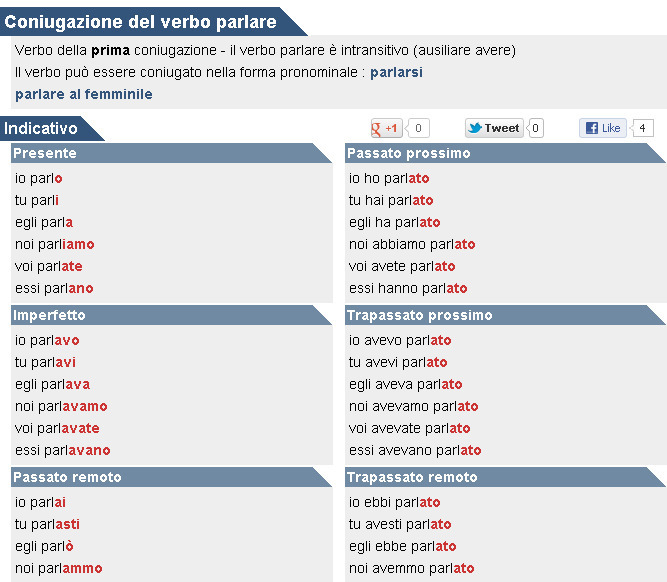
Task: Click the conjugation 'voi parlavate'
Action: click(57, 428)
